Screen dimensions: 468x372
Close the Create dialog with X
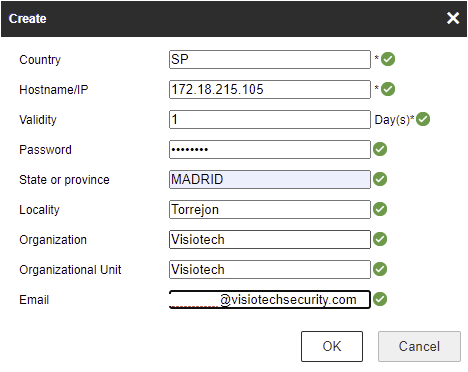coord(453,18)
